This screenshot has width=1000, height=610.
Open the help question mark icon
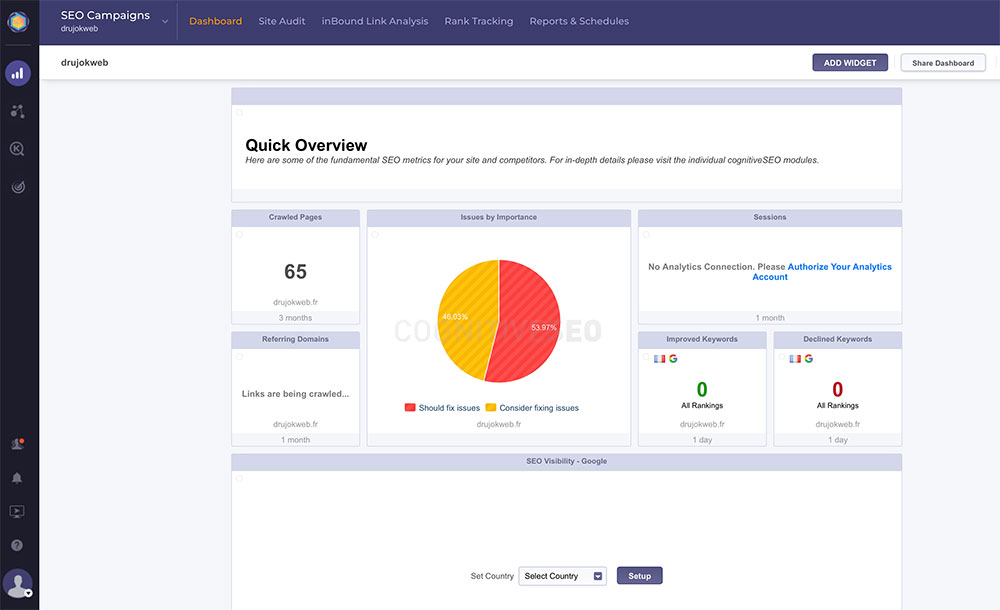pyautogui.click(x=17, y=545)
